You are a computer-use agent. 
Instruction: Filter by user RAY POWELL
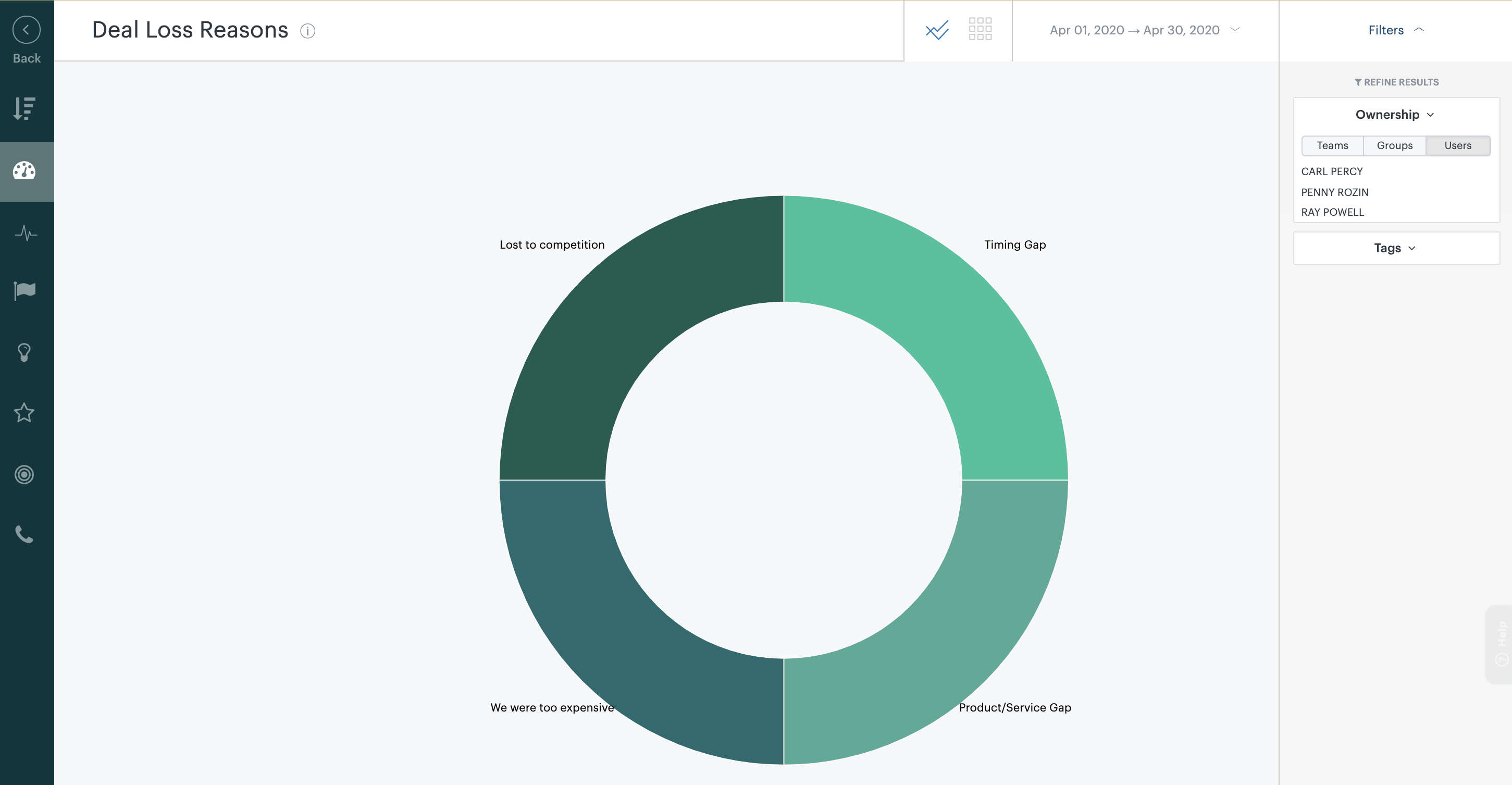(1332, 212)
